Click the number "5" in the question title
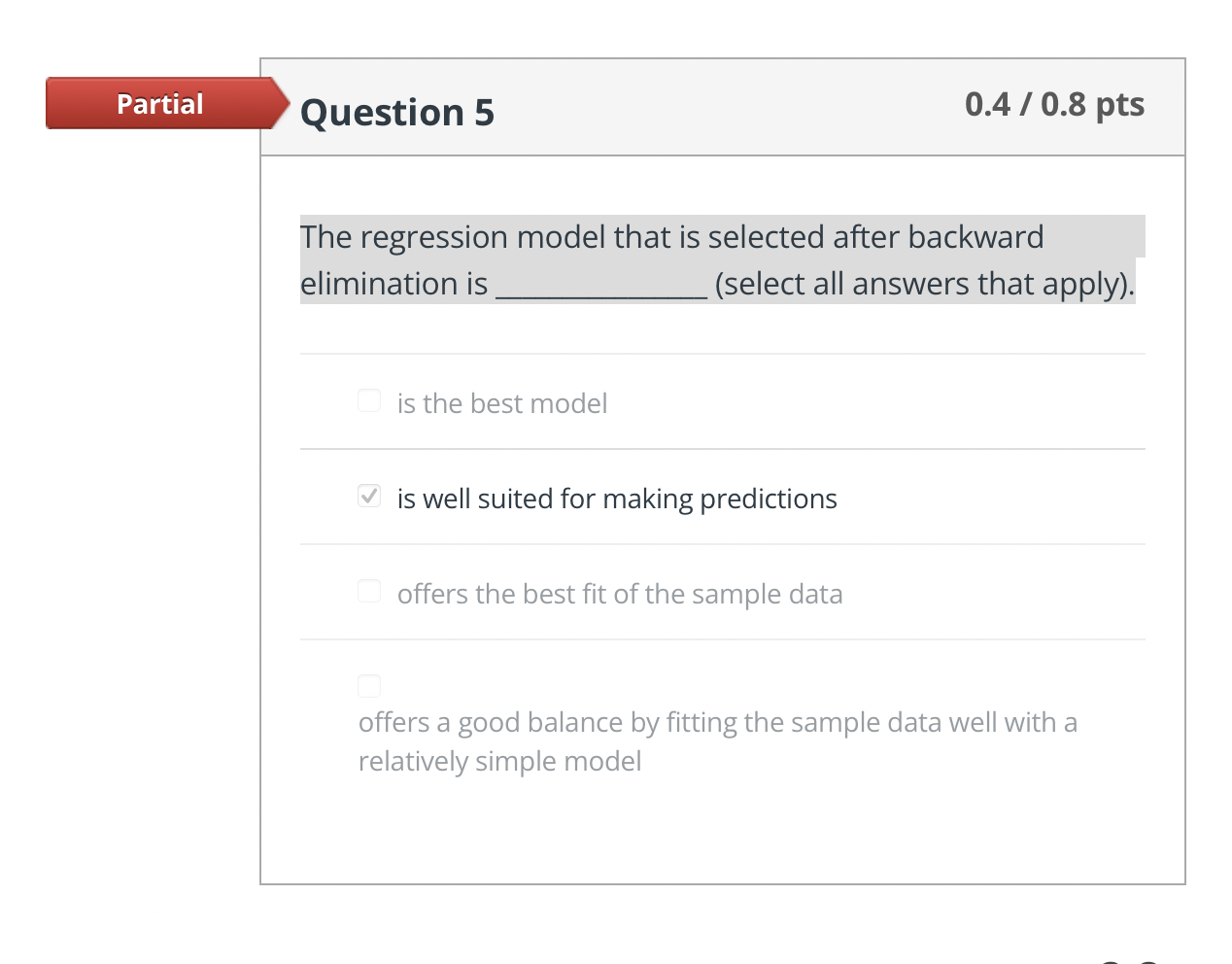This screenshot has width=1232, height=964. 484,113
